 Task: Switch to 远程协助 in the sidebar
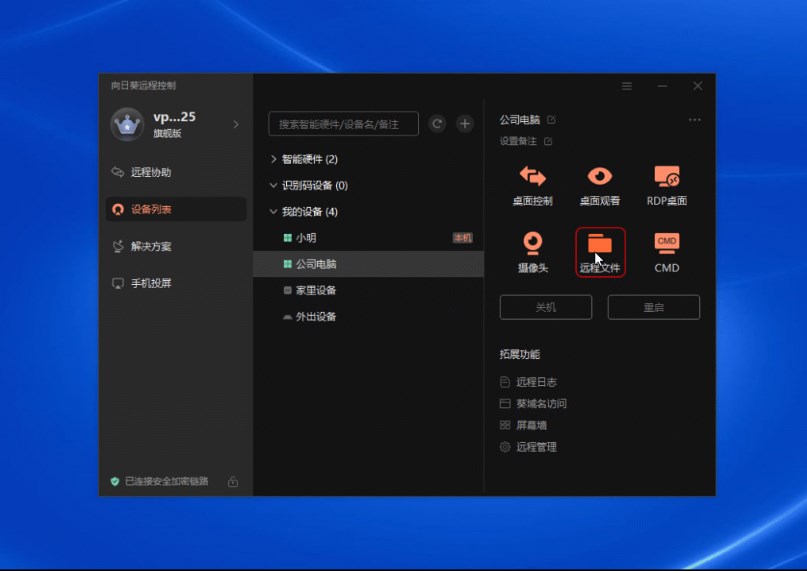[150, 172]
